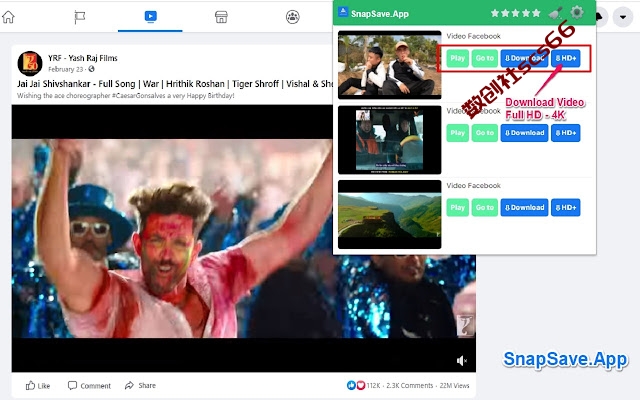Open YRF - Yash Raj Films page name
The image size is (640, 400).
coord(82,58)
